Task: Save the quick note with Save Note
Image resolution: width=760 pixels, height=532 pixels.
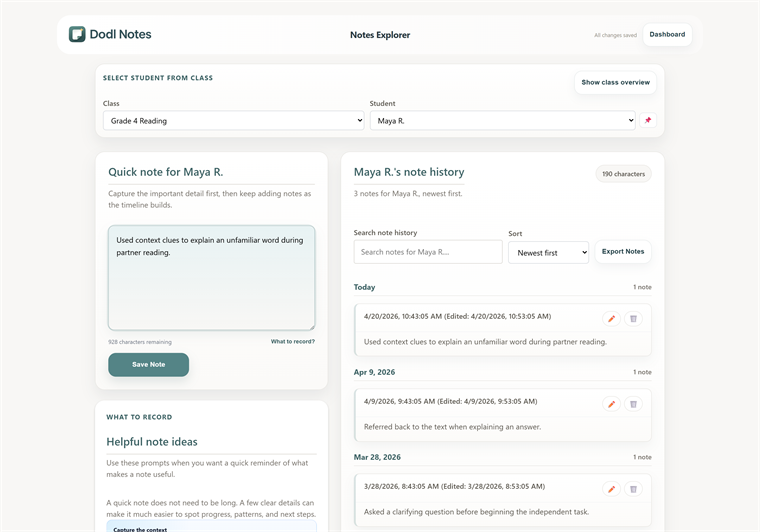Action: [148, 364]
